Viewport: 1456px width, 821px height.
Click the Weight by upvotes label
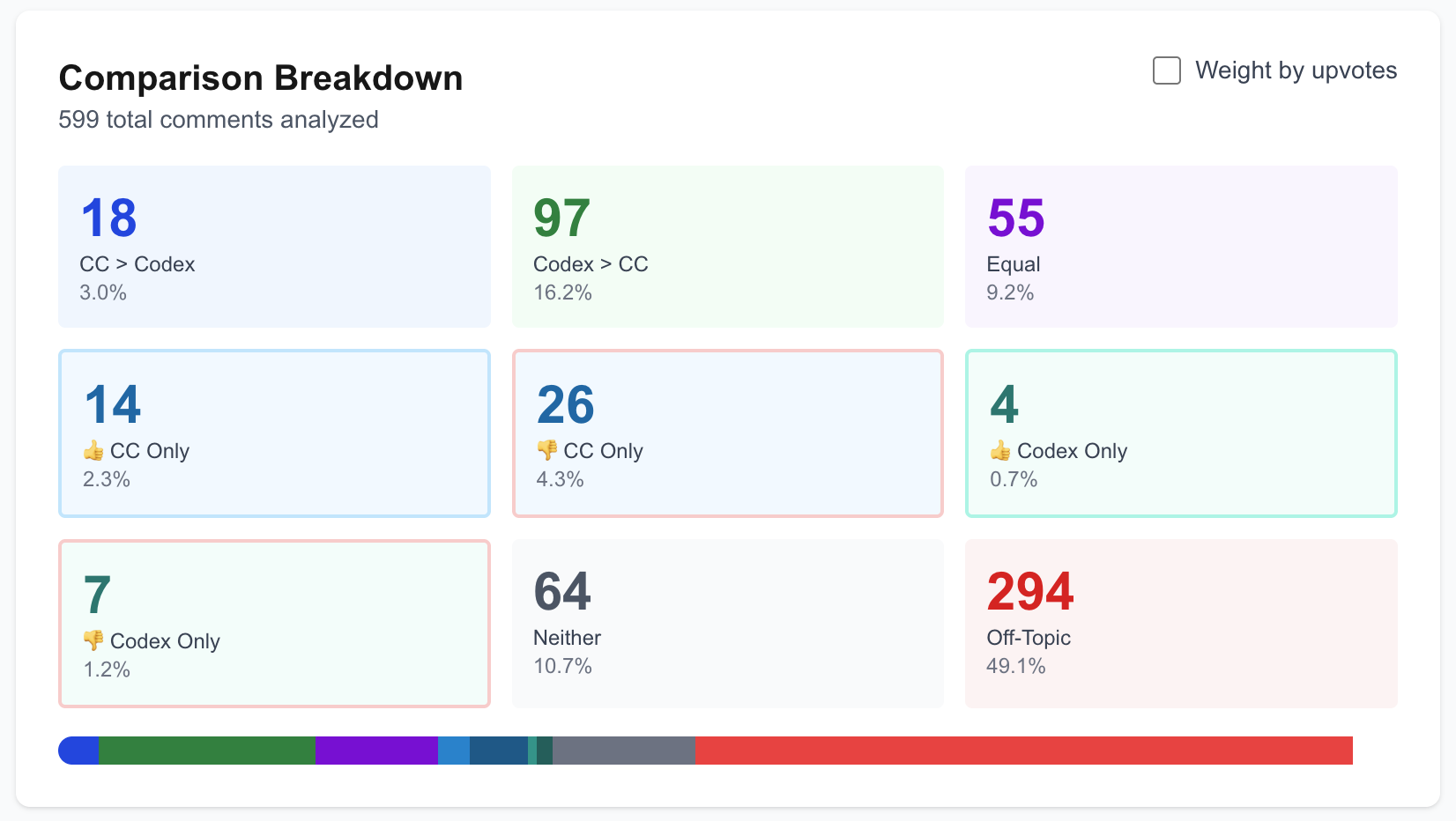point(1295,70)
